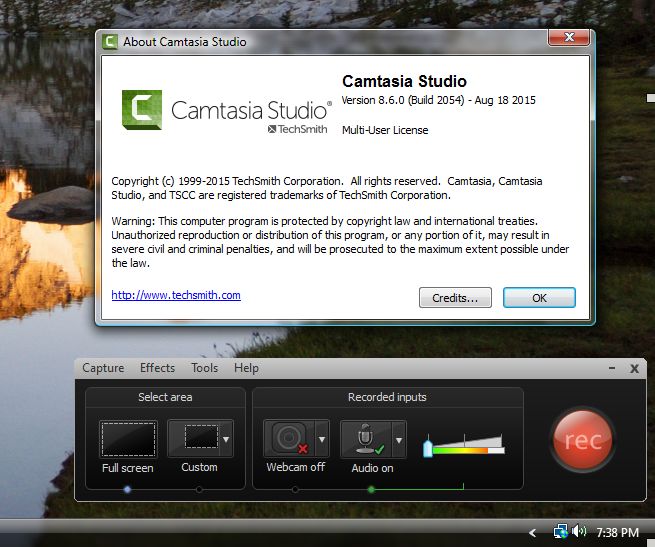The width and height of the screenshot is (655, 547).
Task: Select Full screen recording area
Action: [x=128, y=439]
